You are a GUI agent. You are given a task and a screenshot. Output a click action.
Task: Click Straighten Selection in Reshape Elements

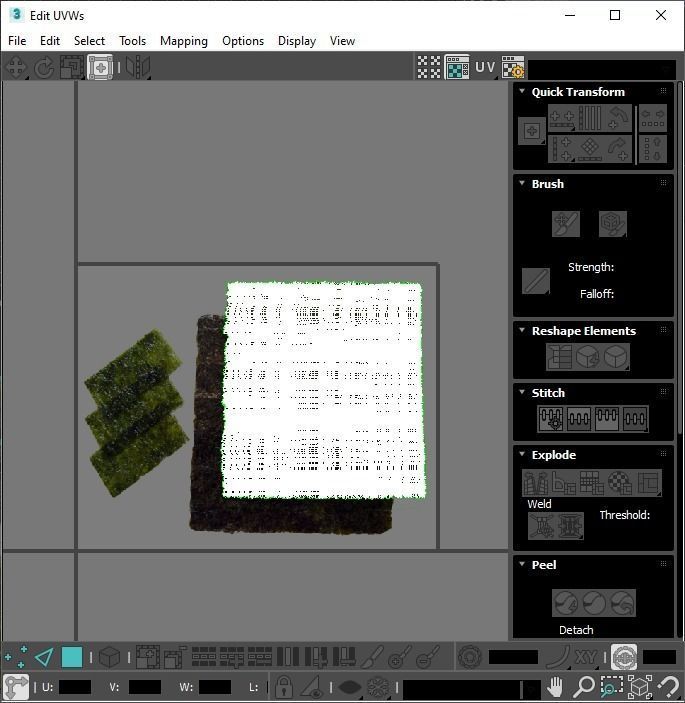point(559,357)
